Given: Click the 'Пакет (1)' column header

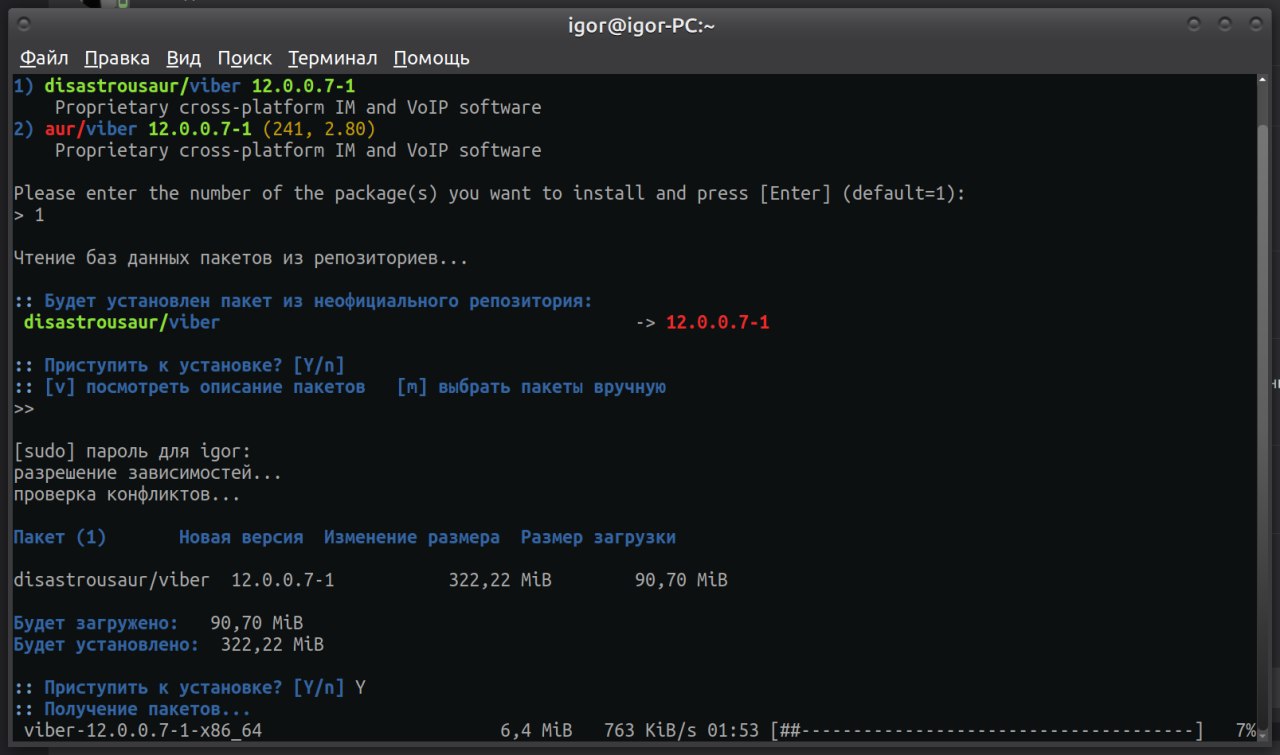Looking at the screenshot, I should click(60, 538).
